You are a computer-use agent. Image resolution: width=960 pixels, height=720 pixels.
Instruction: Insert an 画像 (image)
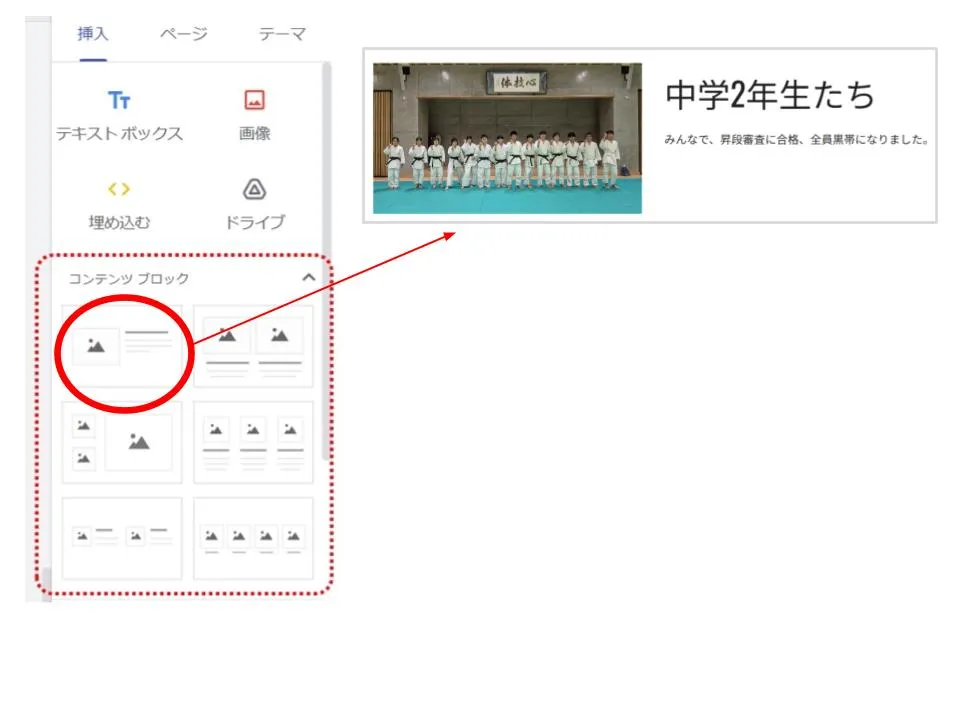(255, 116)
